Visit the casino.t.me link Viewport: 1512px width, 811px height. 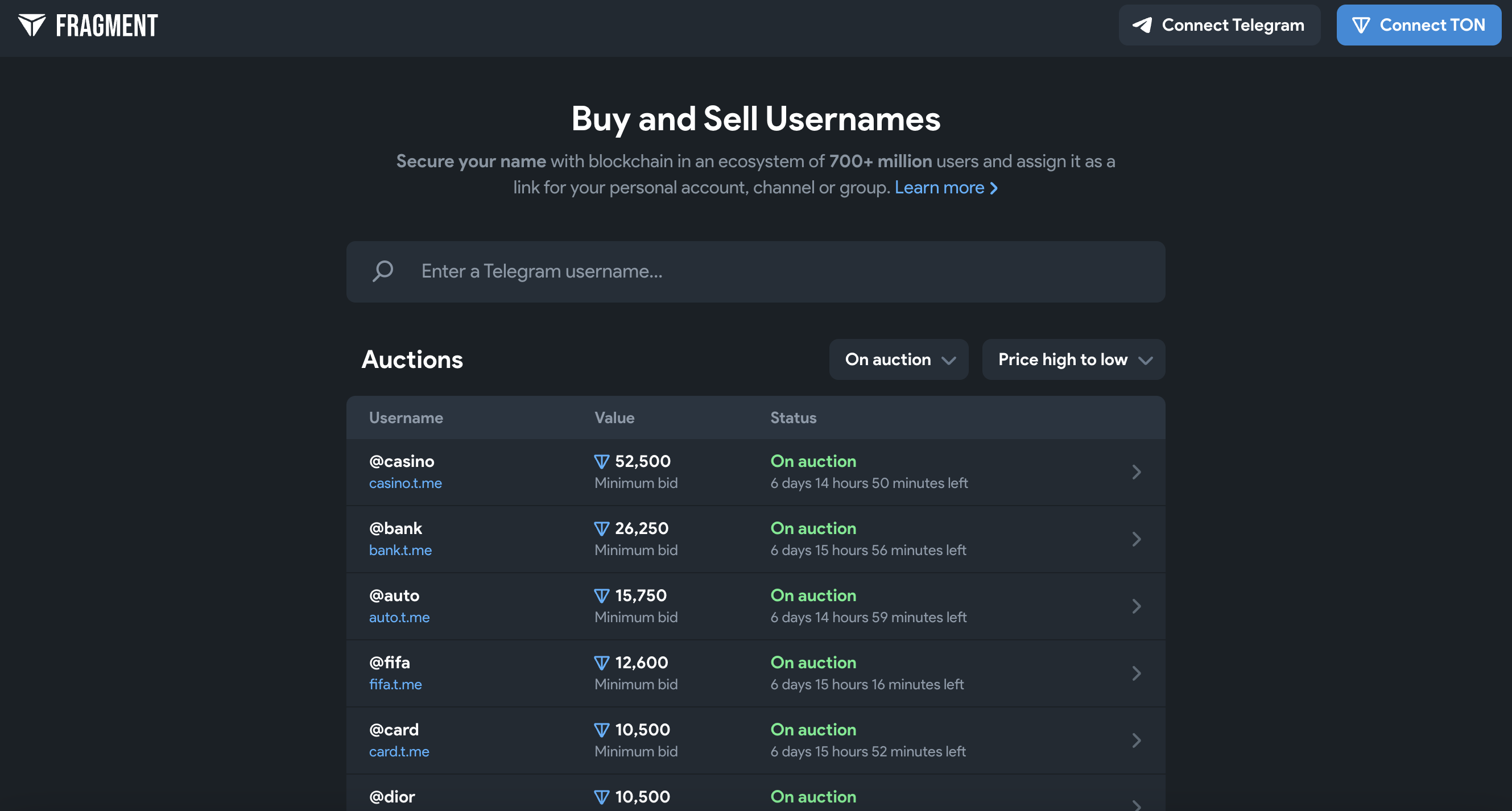click(405, 483)
